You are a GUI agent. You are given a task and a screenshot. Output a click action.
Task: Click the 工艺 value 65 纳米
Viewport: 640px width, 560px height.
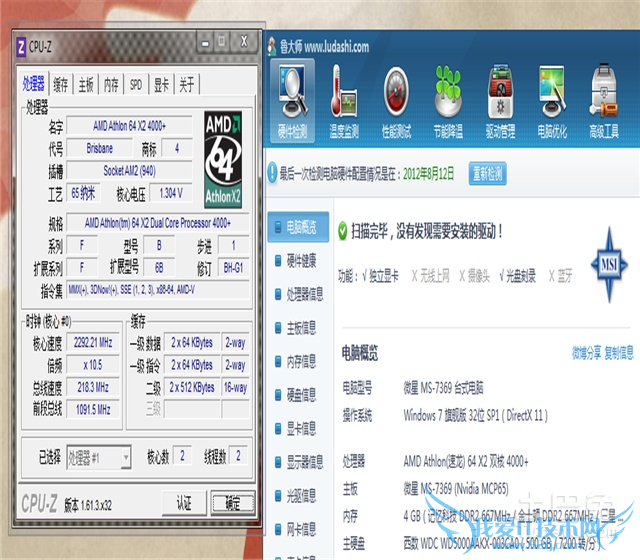click(83, 193)
